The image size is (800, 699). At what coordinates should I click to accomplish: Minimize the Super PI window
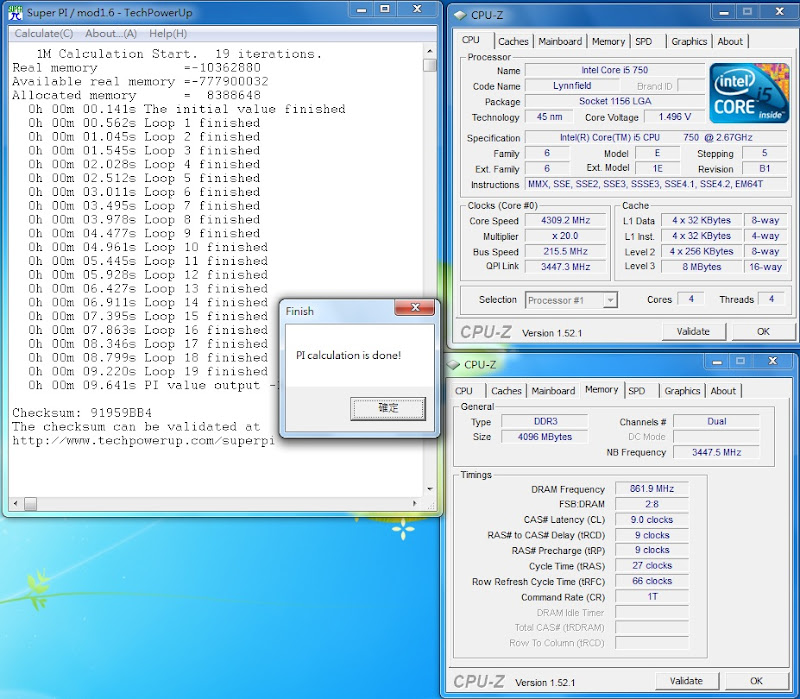(x=362, y=9)
